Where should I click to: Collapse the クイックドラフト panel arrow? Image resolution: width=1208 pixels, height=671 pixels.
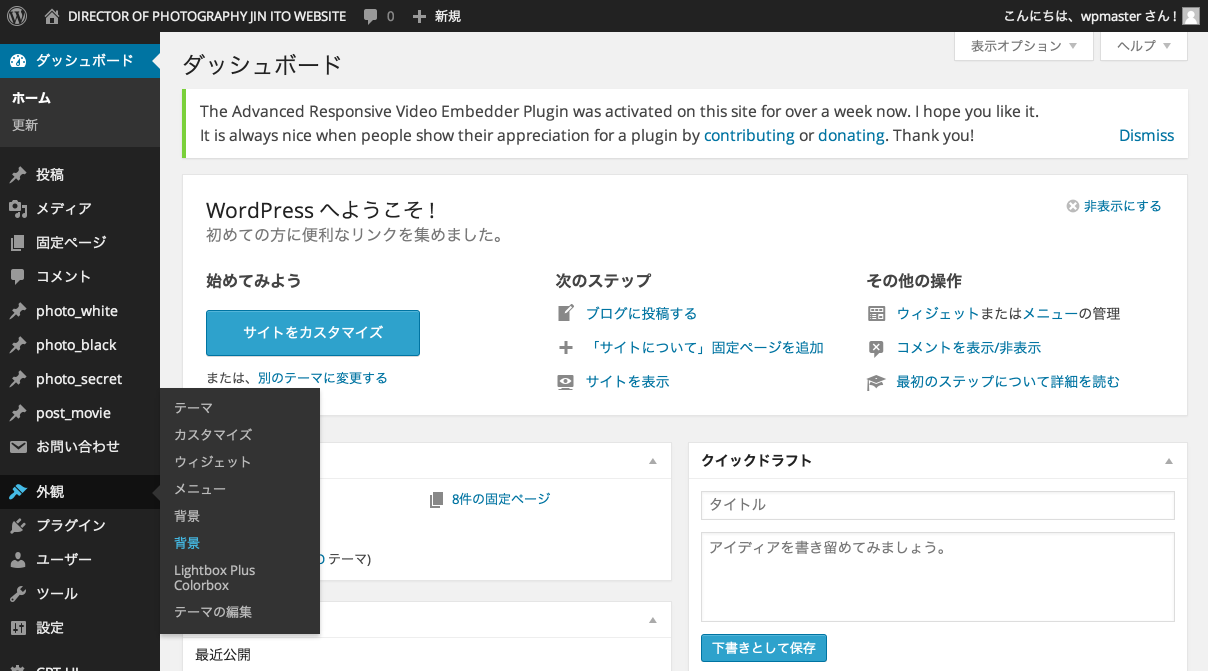coord(1168,461)
